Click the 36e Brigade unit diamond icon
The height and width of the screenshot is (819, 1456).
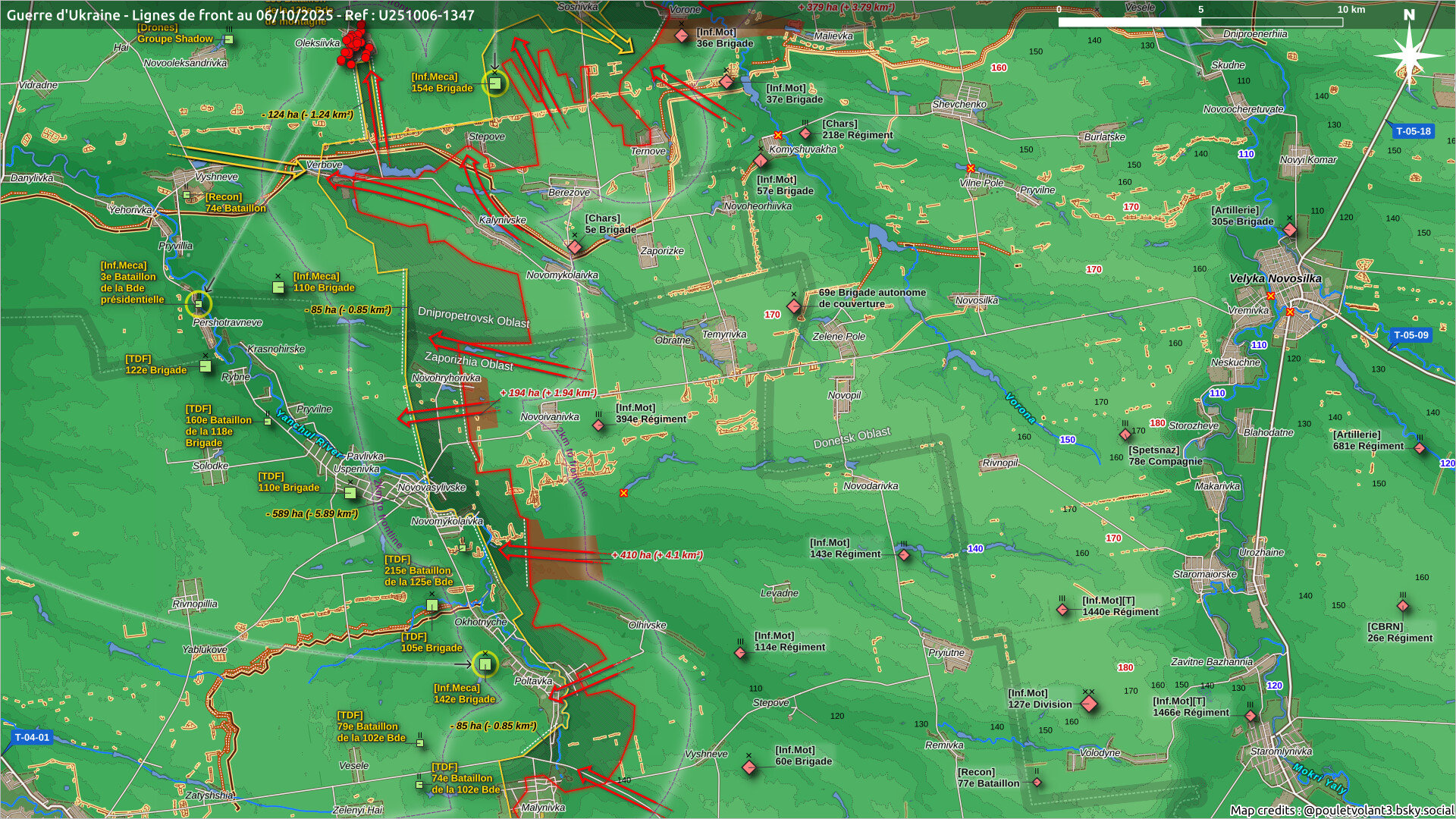(682, 36)
